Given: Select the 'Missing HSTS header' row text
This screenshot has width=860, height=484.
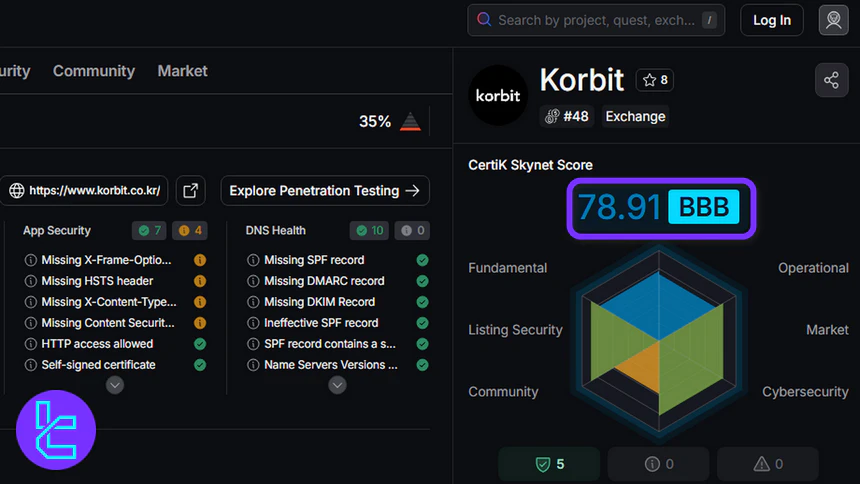Looking at the screenshot, I should click(x=97, y=281).
